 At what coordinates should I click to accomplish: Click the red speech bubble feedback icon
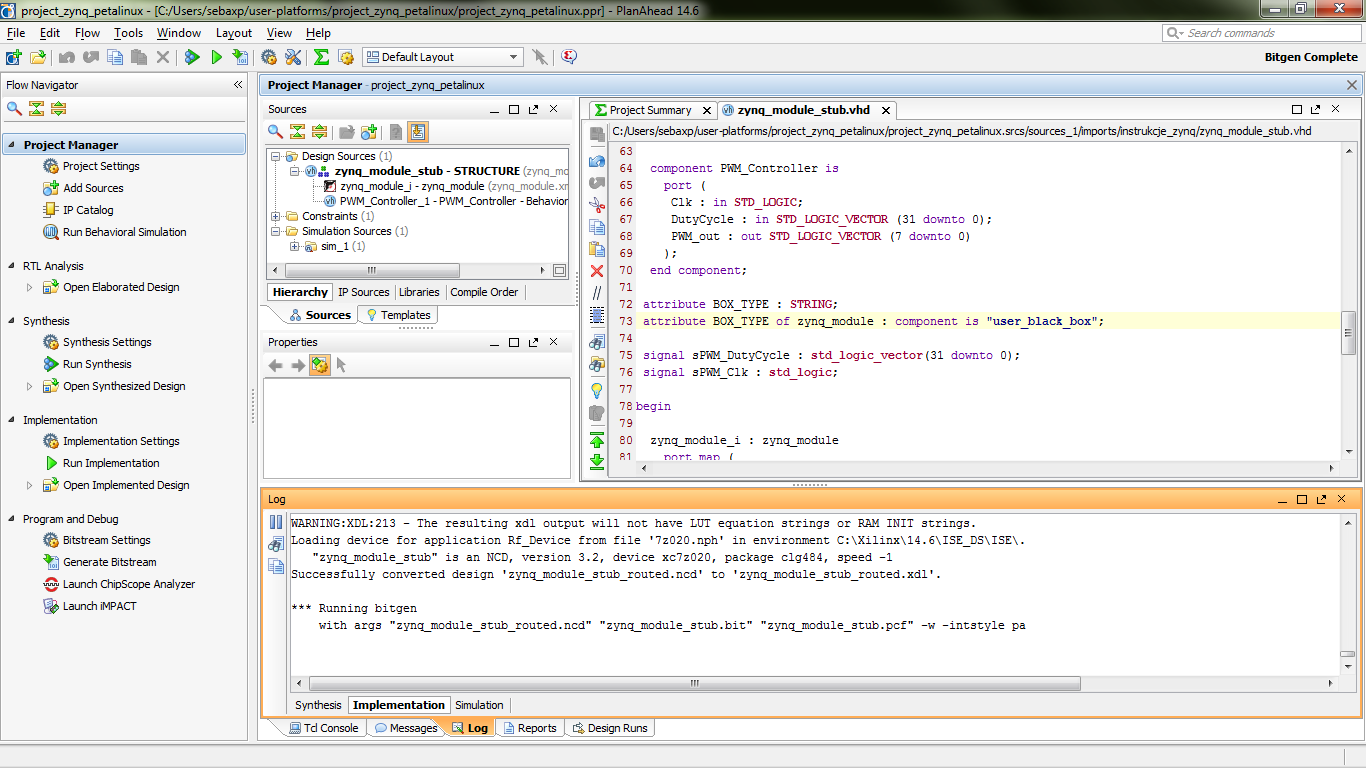[569, 57]
